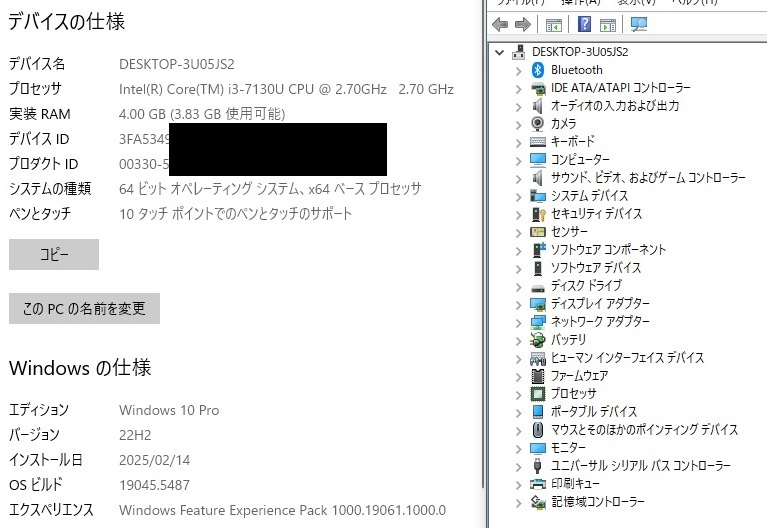The image size is (767, 528).
Task: Click the webcam icon next to カメラ
Action: (x=538, y=124)
